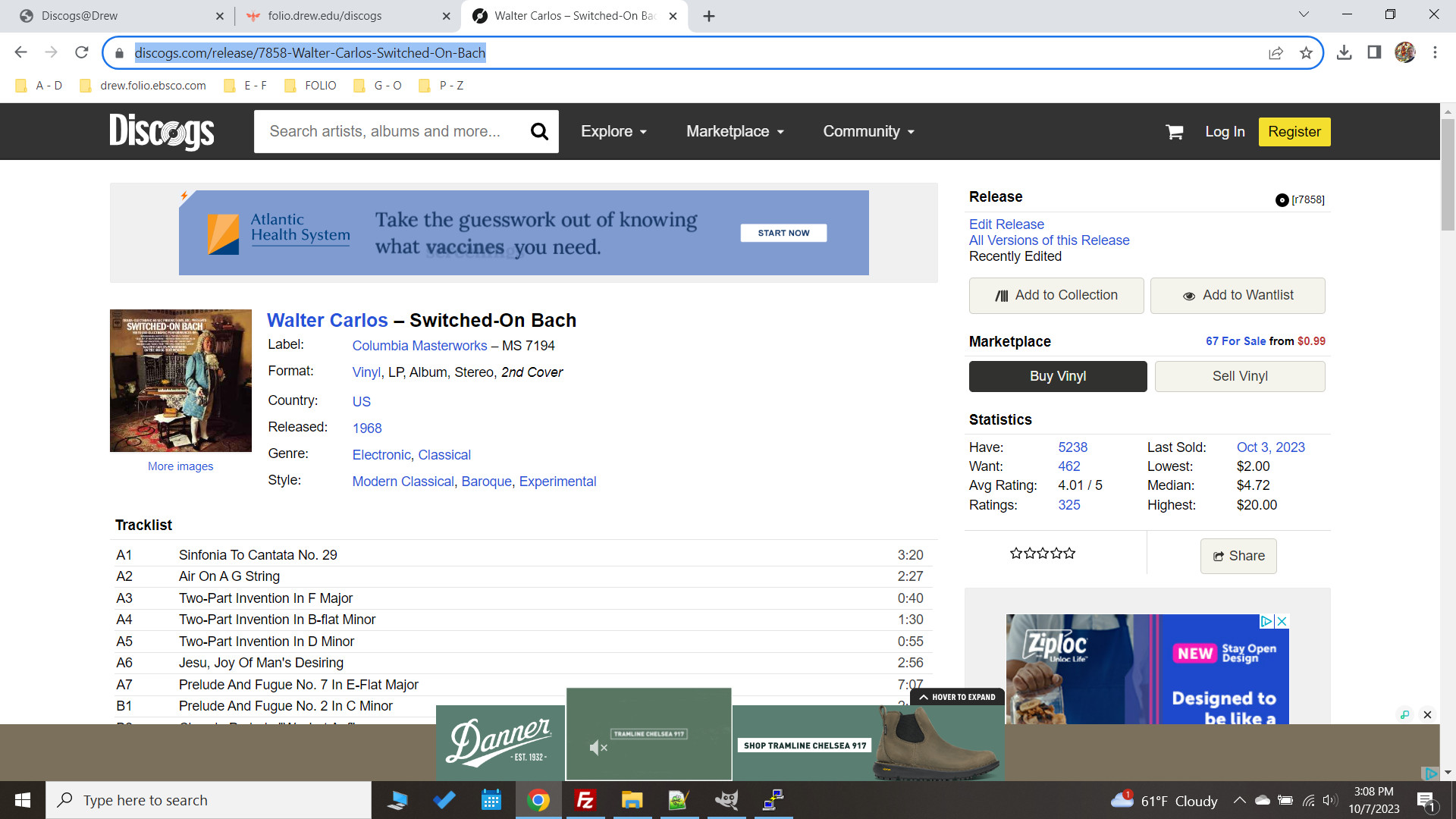1456x819 pixels.
Task: Open Columbia Masterworks label link
Action: [x=419, y=346]
